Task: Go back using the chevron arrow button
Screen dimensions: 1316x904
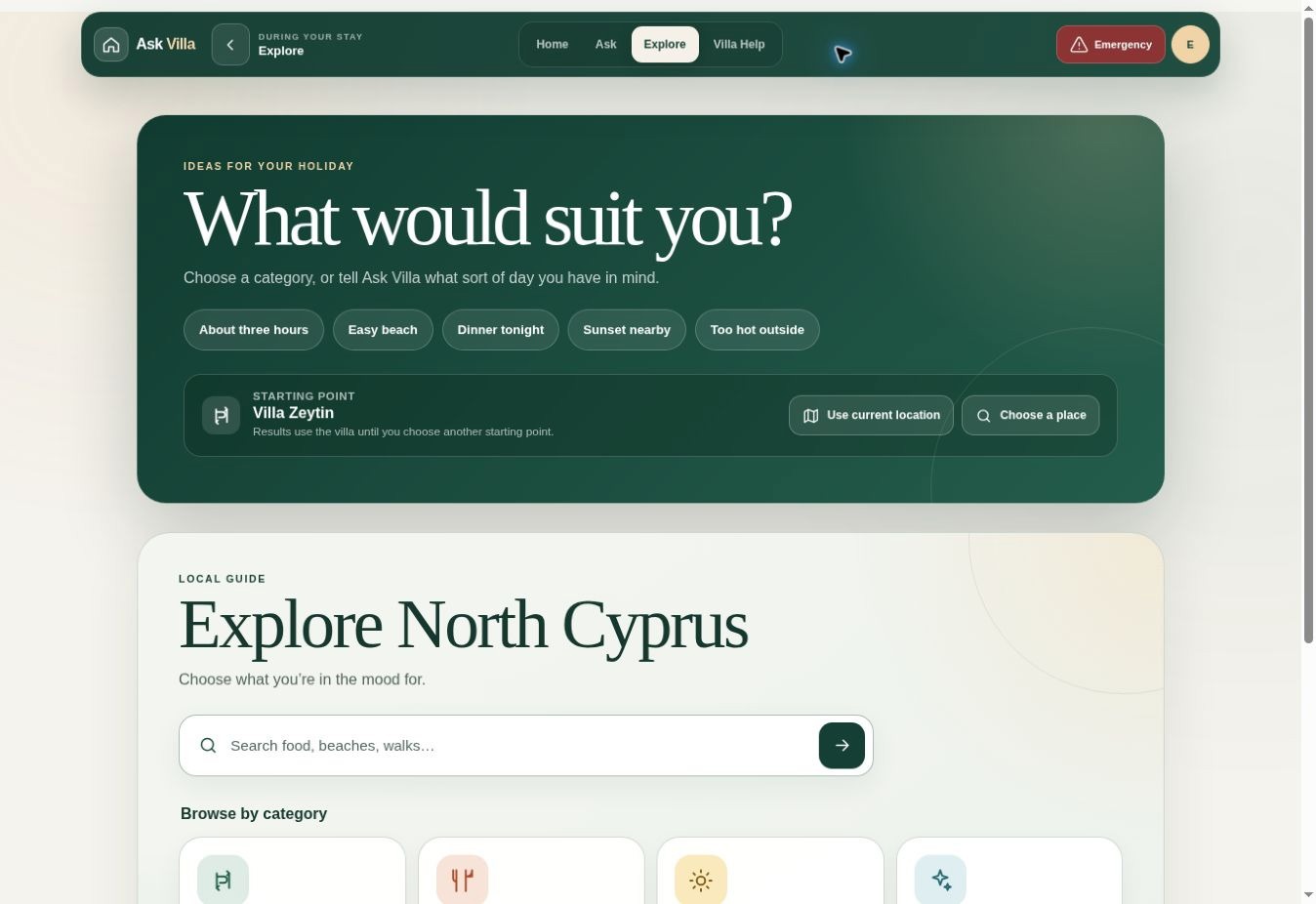Action: point(230,45)
